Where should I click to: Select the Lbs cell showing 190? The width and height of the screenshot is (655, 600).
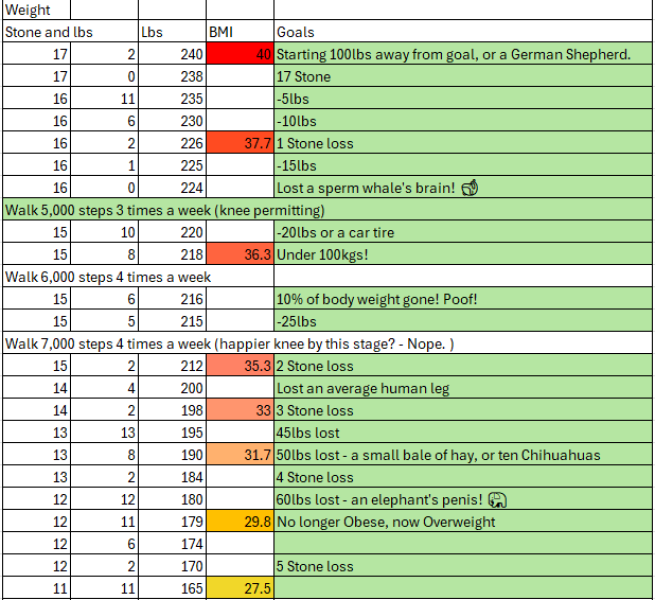[172, 455]
